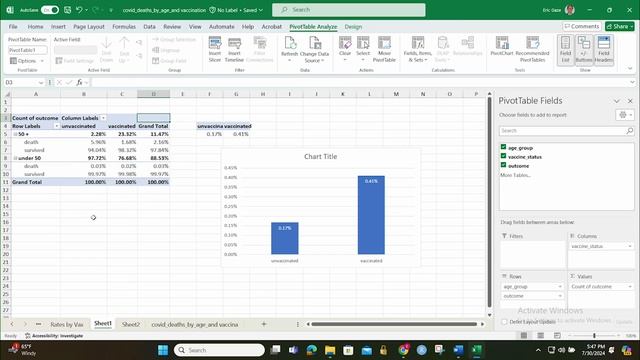Switch to the Design ribbon tab

(353, 27)
